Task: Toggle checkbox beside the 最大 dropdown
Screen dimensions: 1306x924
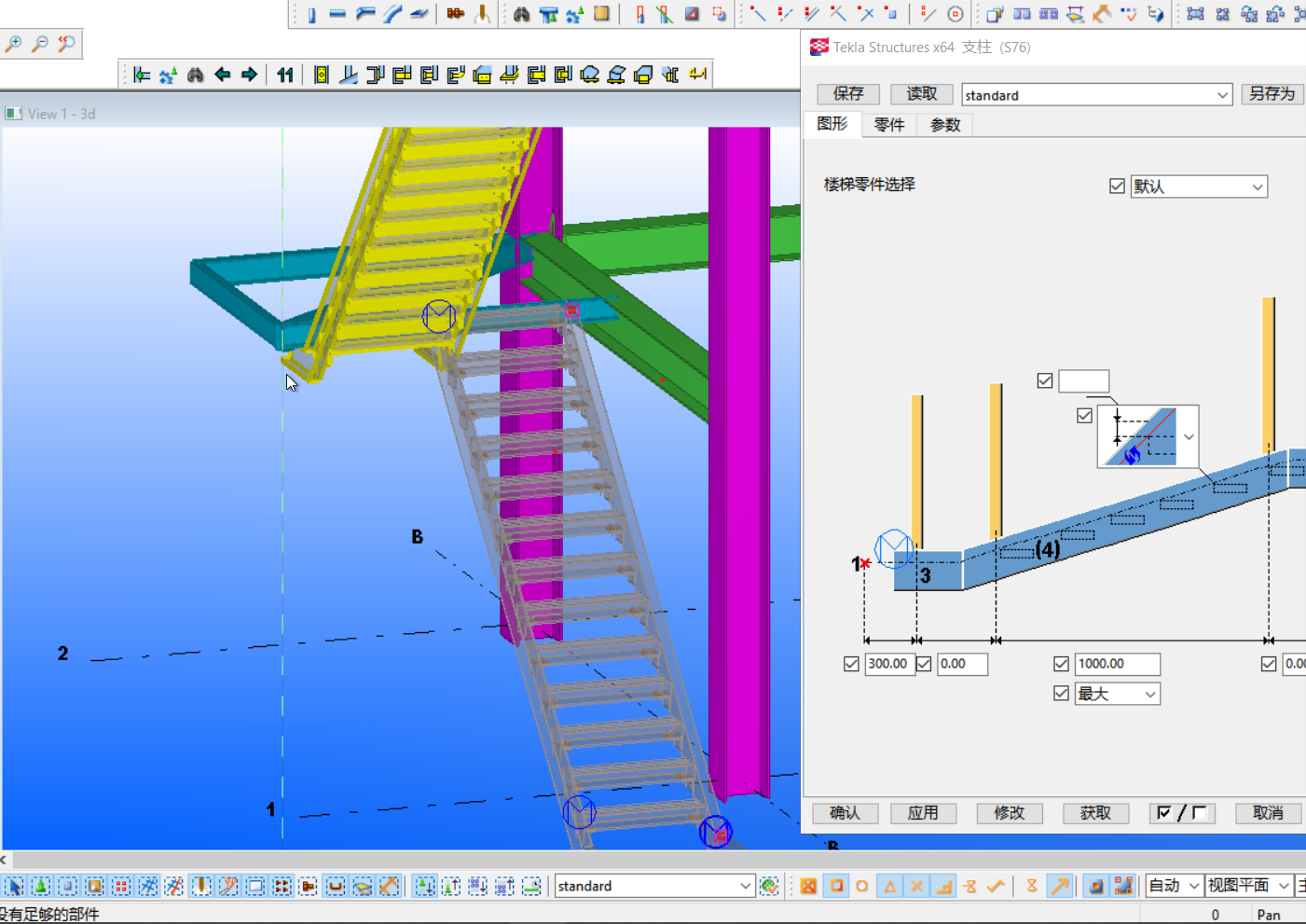Action: [x=1061, y=694]
